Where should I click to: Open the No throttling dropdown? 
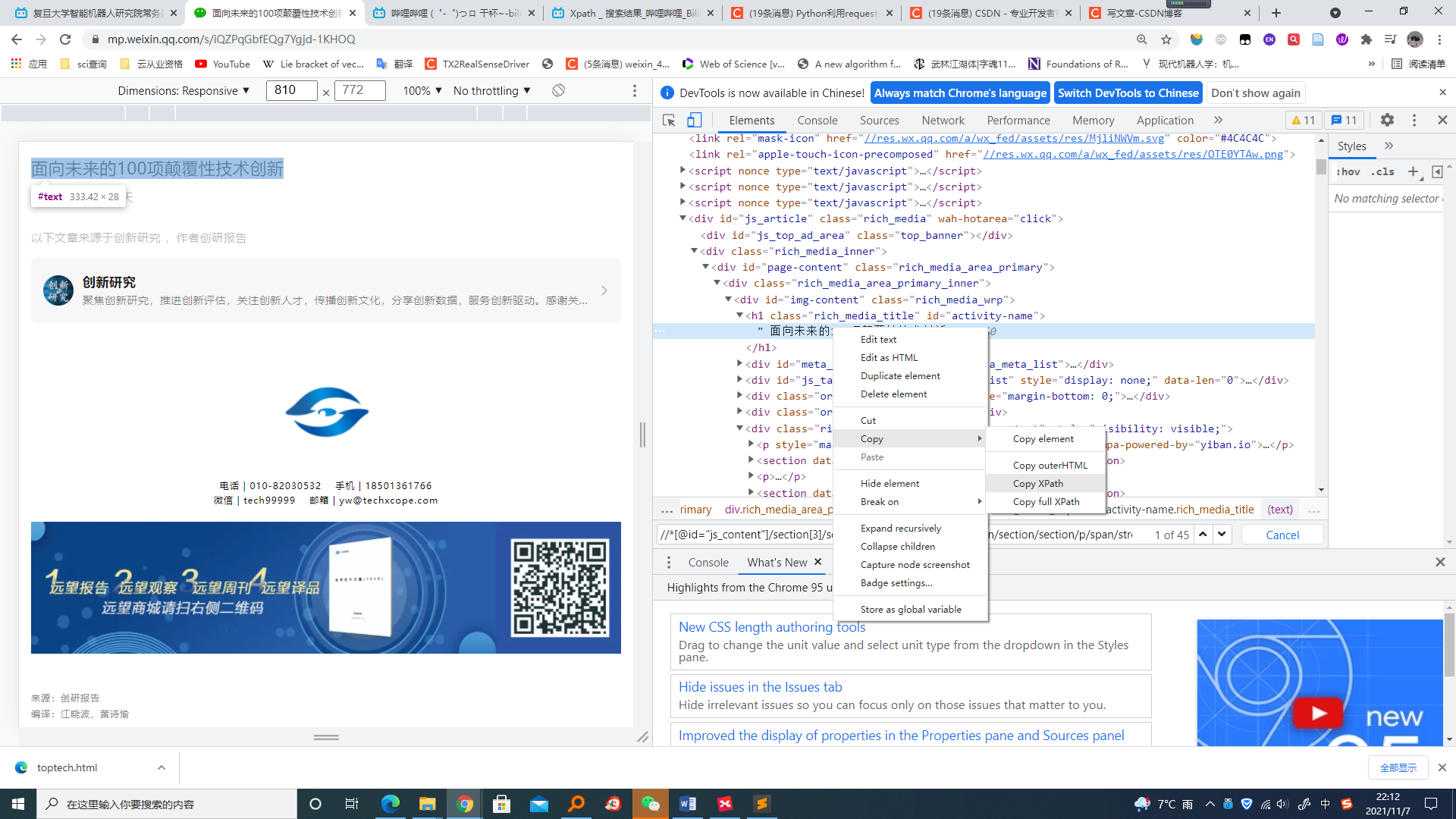[x=491, y=90]
